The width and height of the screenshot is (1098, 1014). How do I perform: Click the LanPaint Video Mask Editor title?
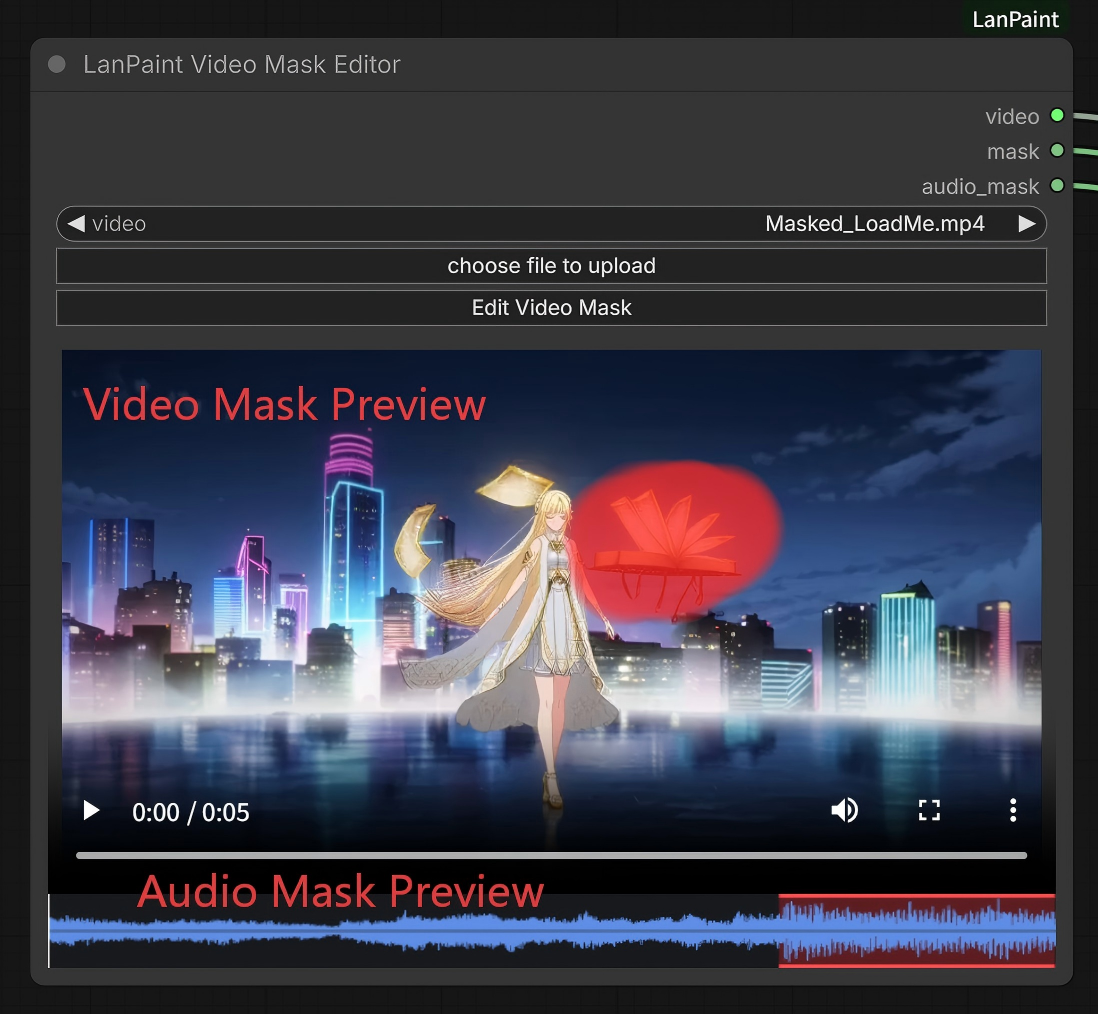242,64
